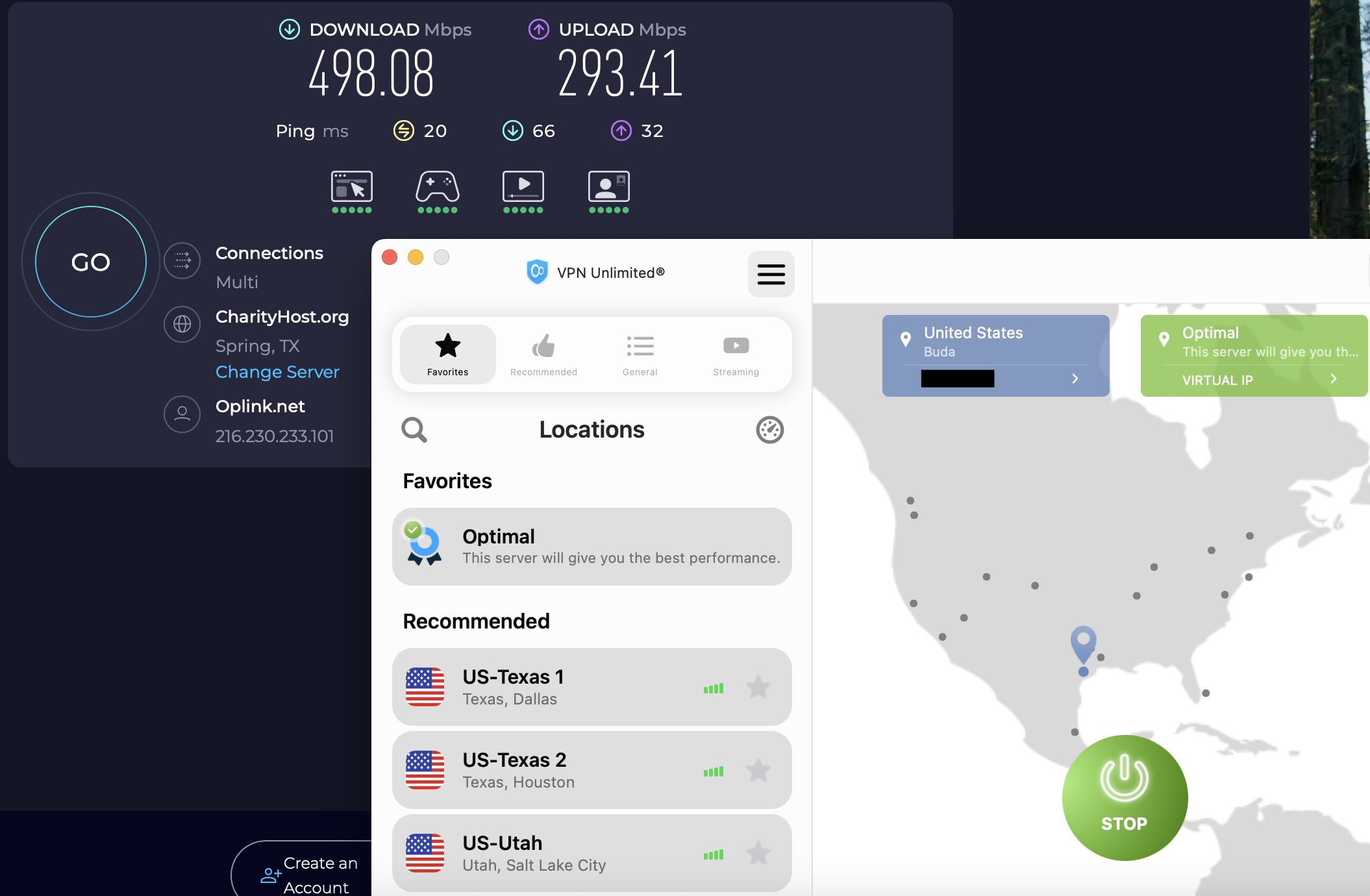The image size is (1370, 896).
Task: Click the upload ping icon showing 32
Action: pyautogui.click(x=621, y=131)
